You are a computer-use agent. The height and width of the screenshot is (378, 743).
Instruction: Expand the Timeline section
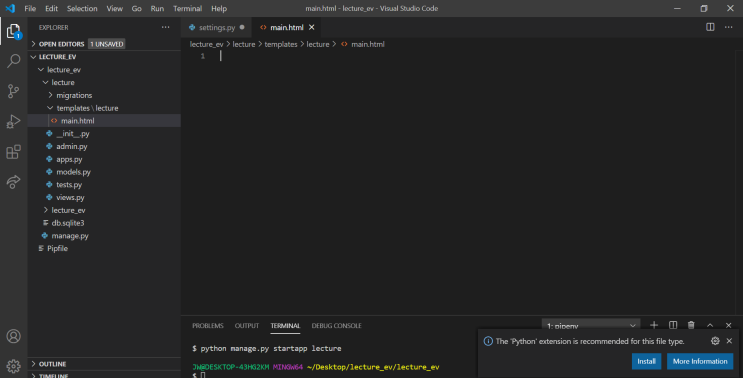pyautogui.click(x=104, y=375)
